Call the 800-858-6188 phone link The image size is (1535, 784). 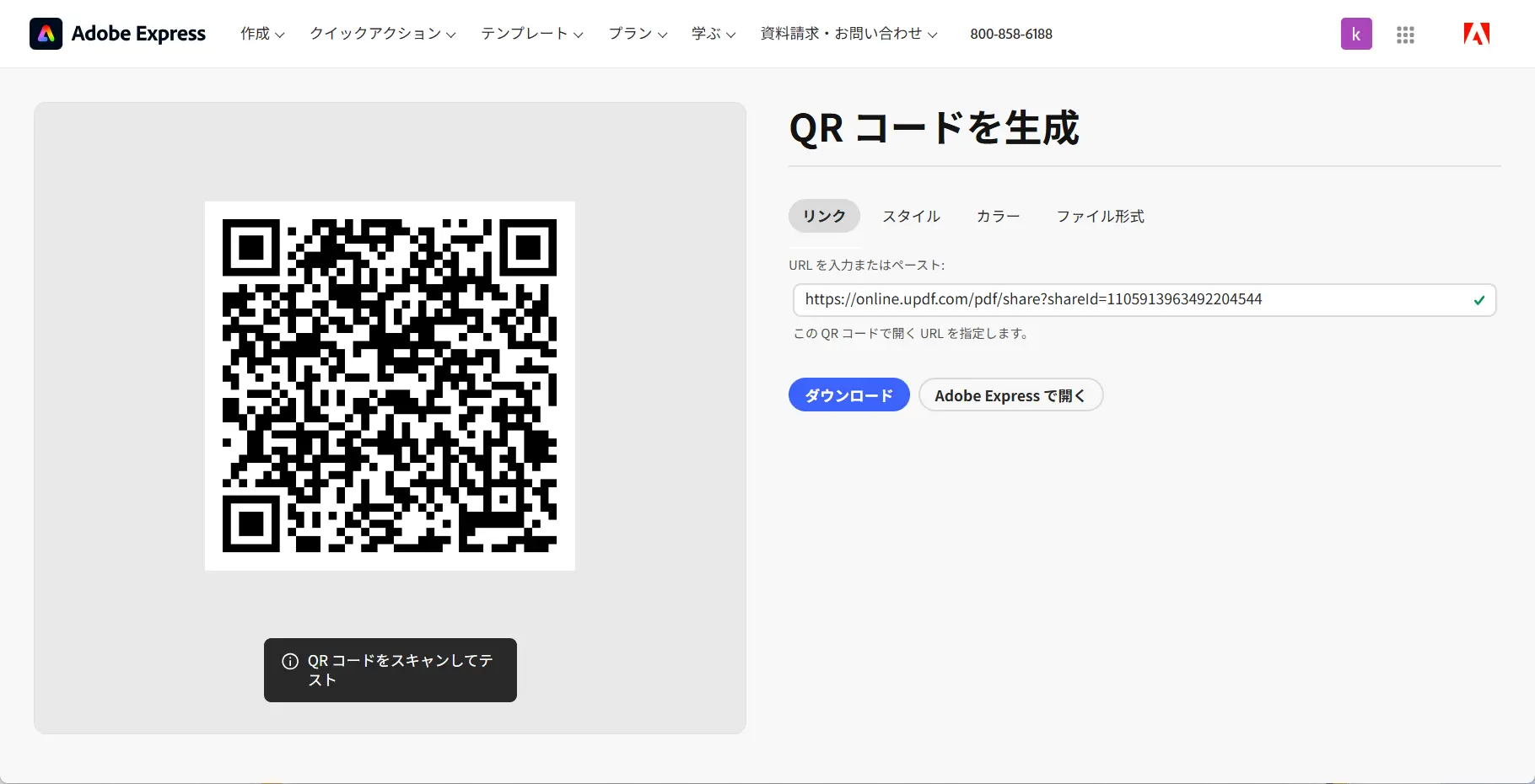(x=1011, y=34)
